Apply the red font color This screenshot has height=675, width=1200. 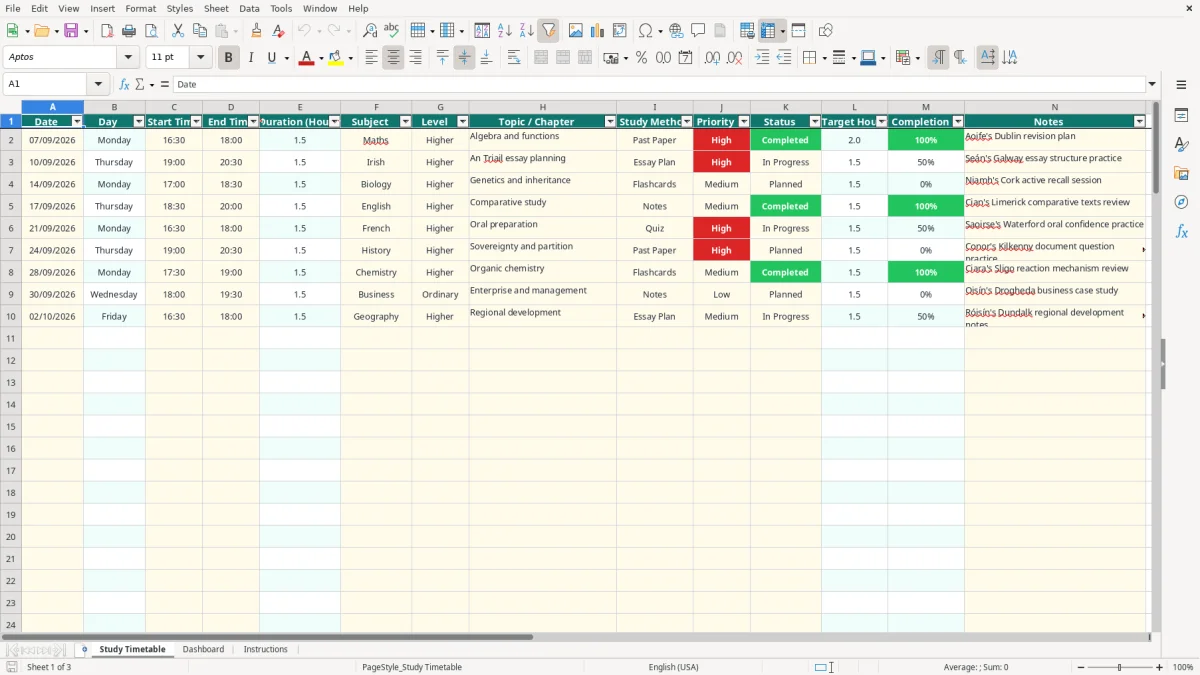coord(306,58)
